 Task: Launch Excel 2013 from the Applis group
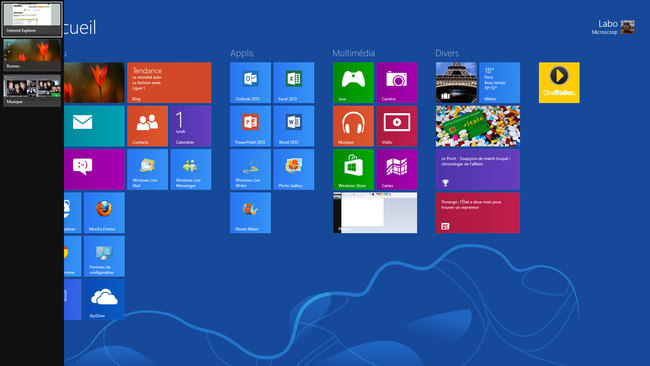pyautogui.click(x=293, y=82)
